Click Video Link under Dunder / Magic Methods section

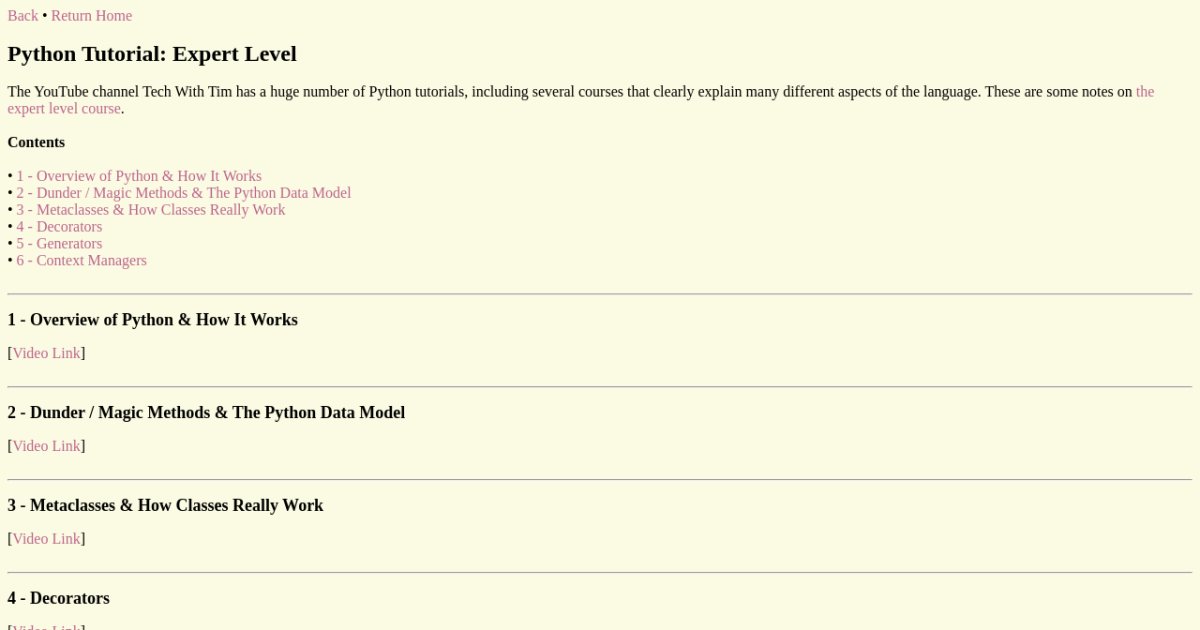click(x=46, y=446)
